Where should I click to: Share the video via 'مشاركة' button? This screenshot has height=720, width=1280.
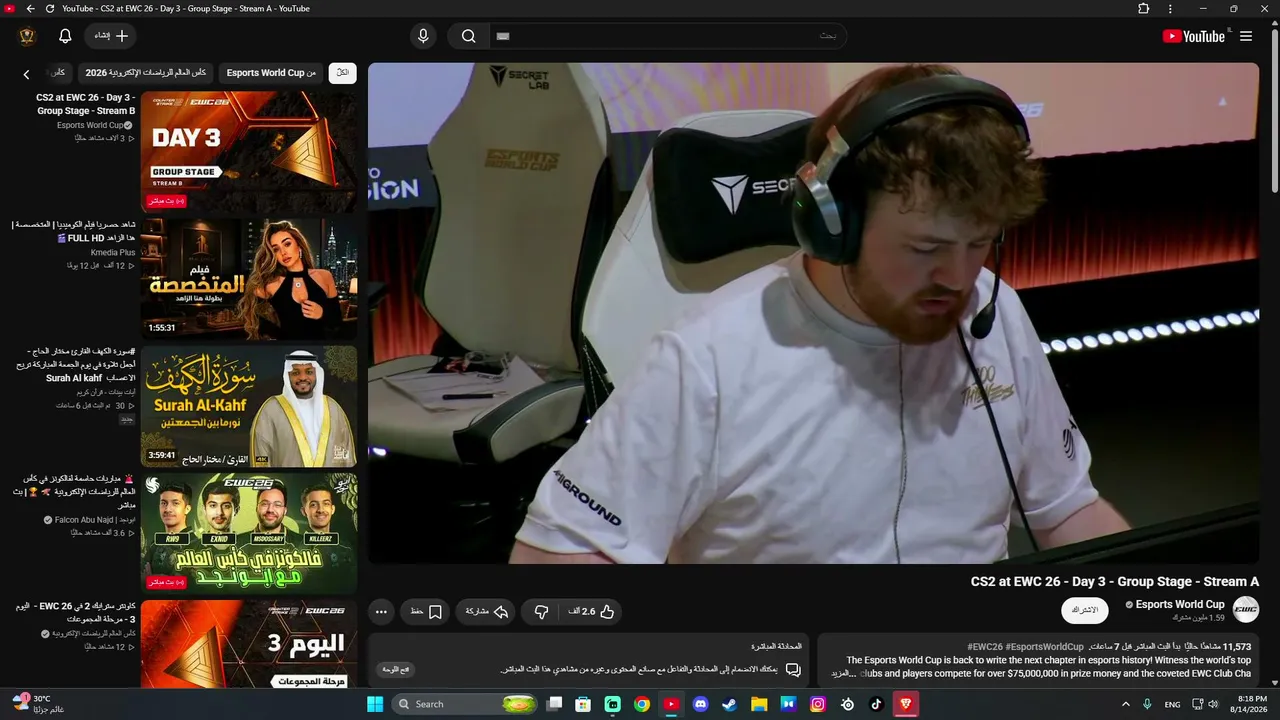pyautogui.click(x=486, y=612)
